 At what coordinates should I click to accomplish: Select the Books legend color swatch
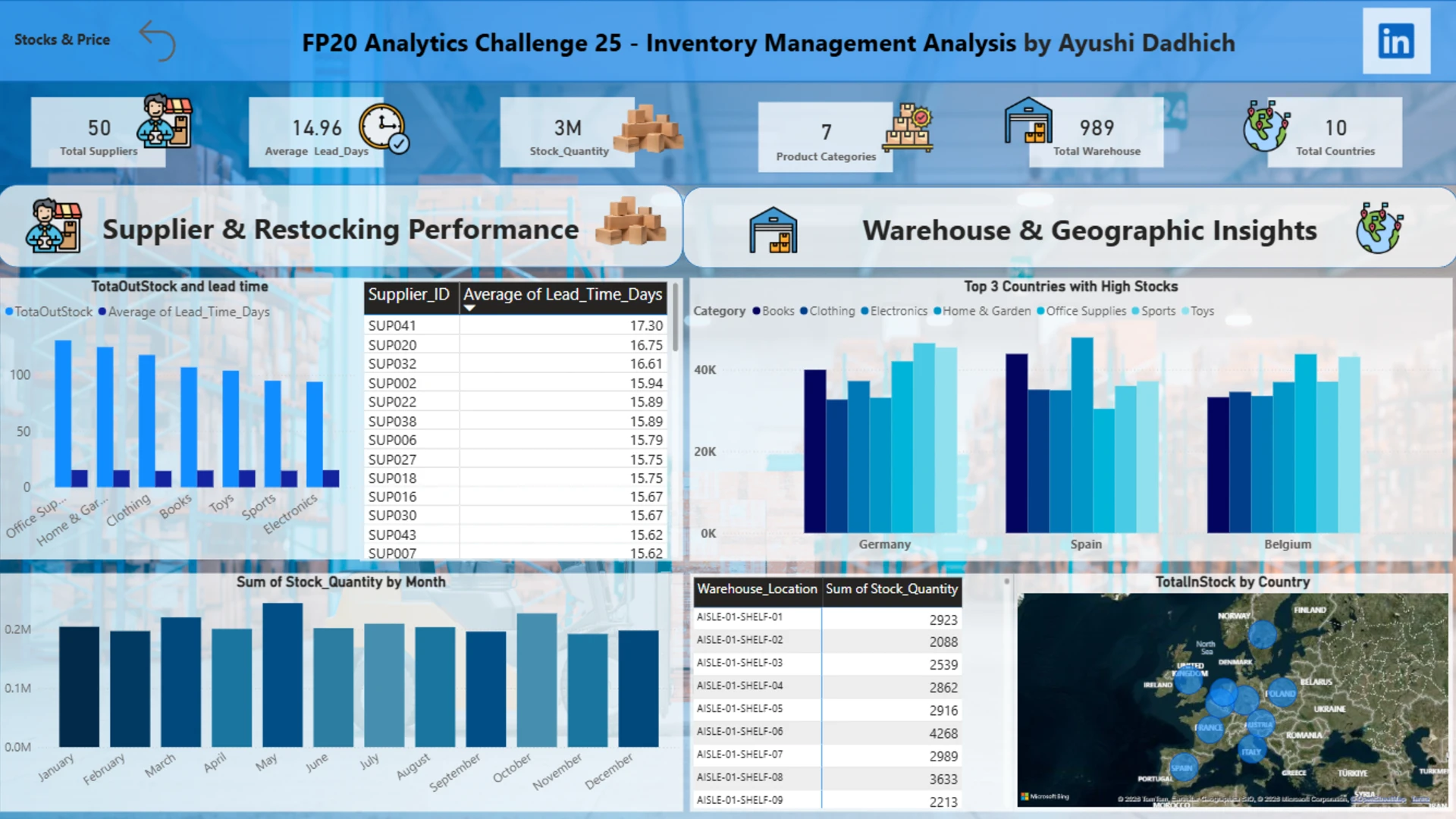coord(756,312)
